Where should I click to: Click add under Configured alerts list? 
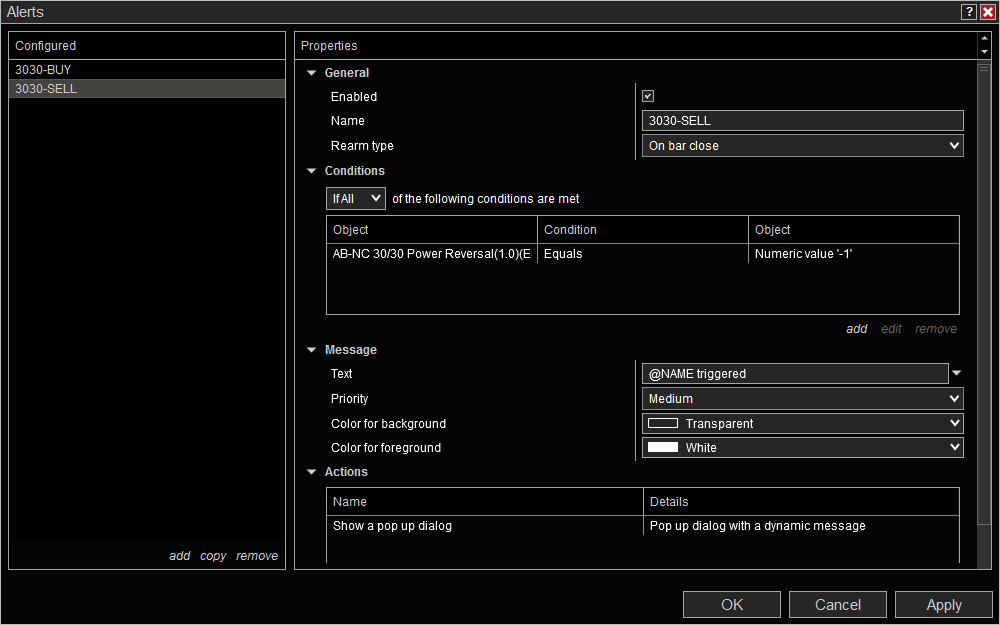coord(179,556)
